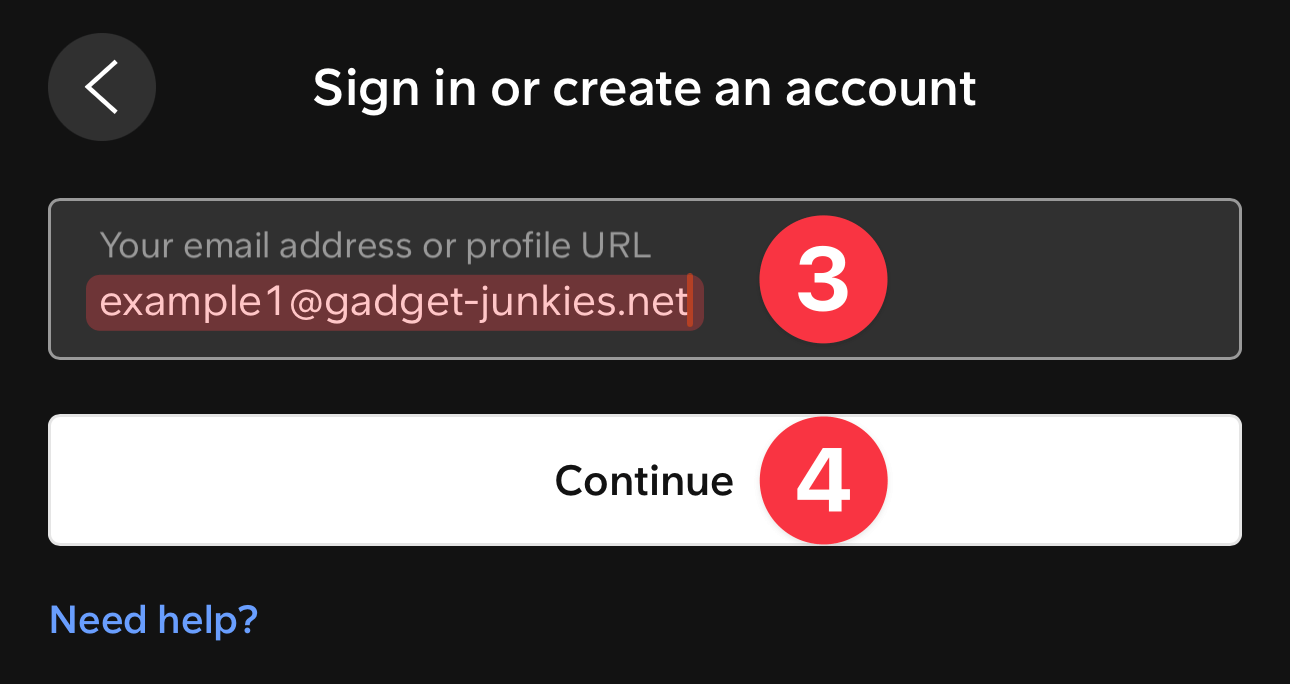Click empty space right of the email text

pos(1050,302)
